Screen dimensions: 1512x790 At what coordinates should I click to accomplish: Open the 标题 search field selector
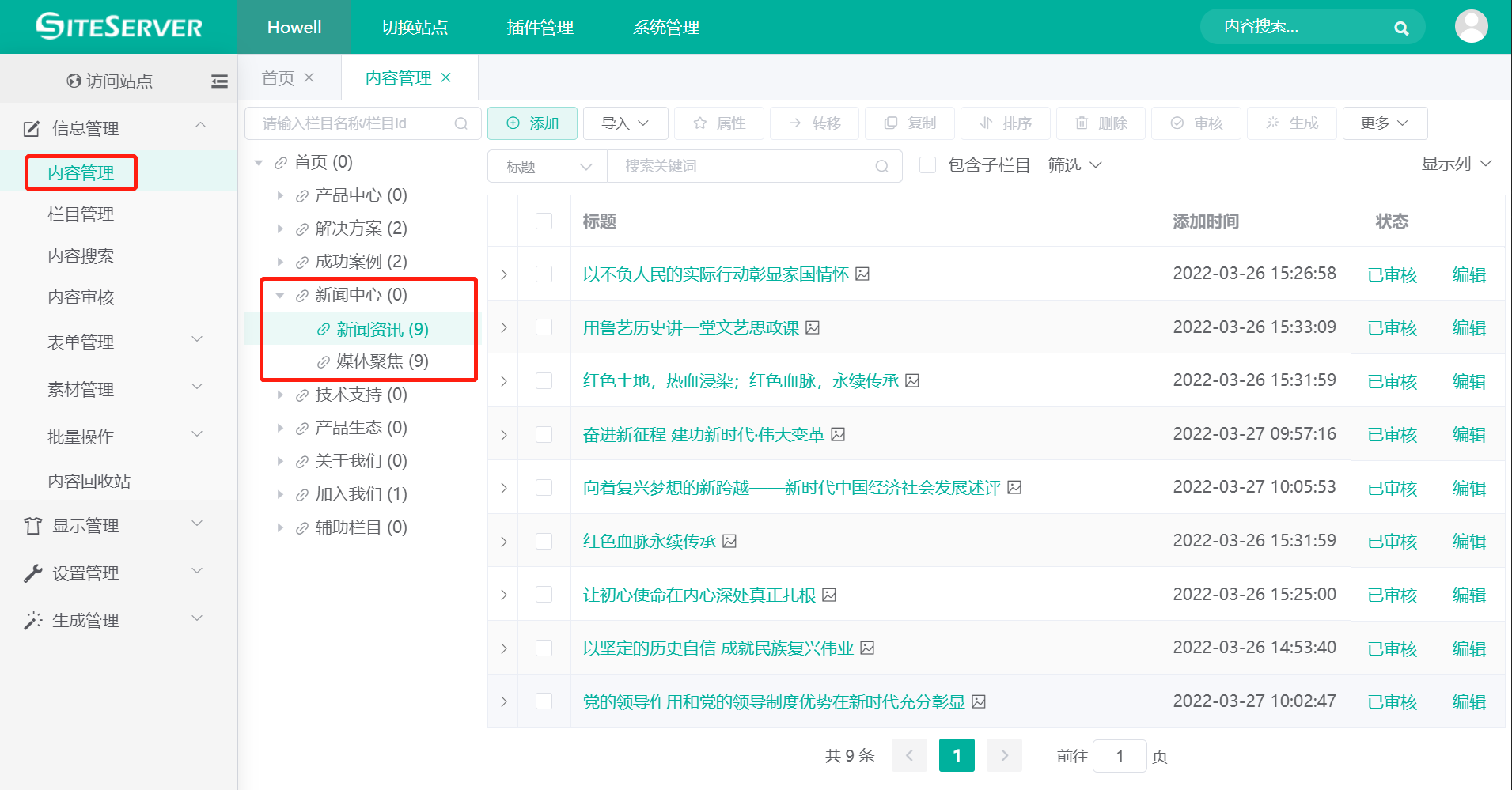point(548,166)
